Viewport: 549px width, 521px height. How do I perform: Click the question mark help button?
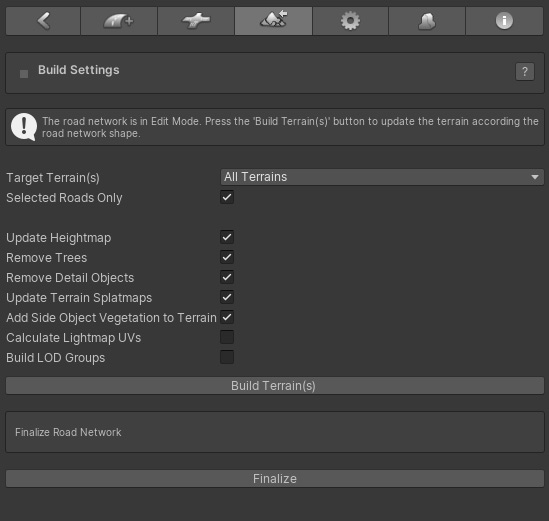pos(525,72)
